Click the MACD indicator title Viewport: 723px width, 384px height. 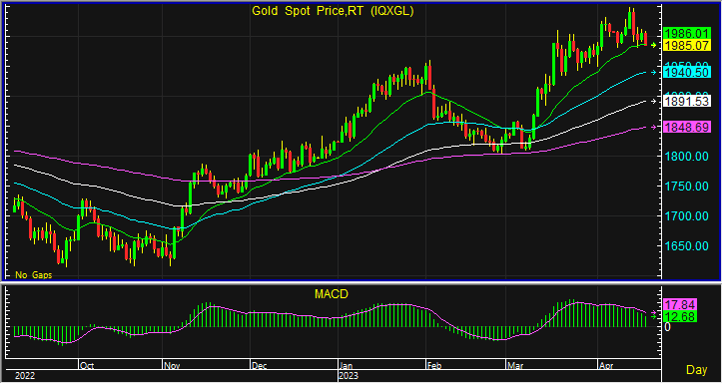coord(331,294)
